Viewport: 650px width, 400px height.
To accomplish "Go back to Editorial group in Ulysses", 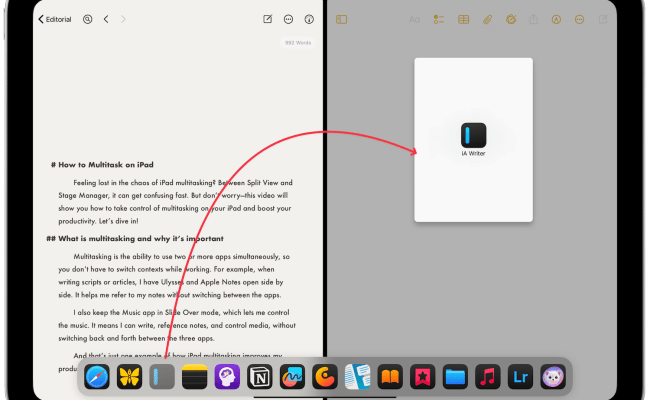I will [x=54, y=19].
